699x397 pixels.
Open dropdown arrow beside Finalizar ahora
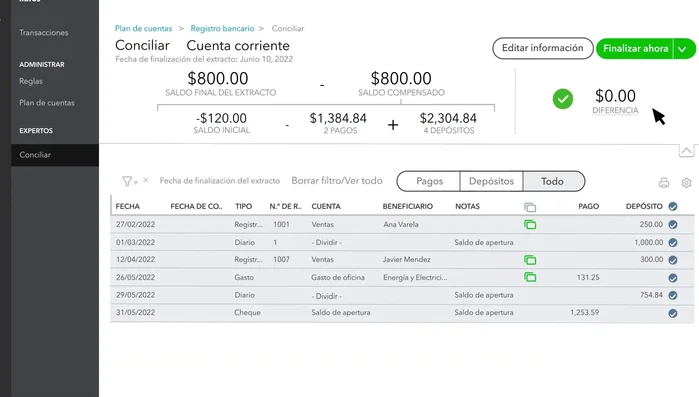point(684,49)
